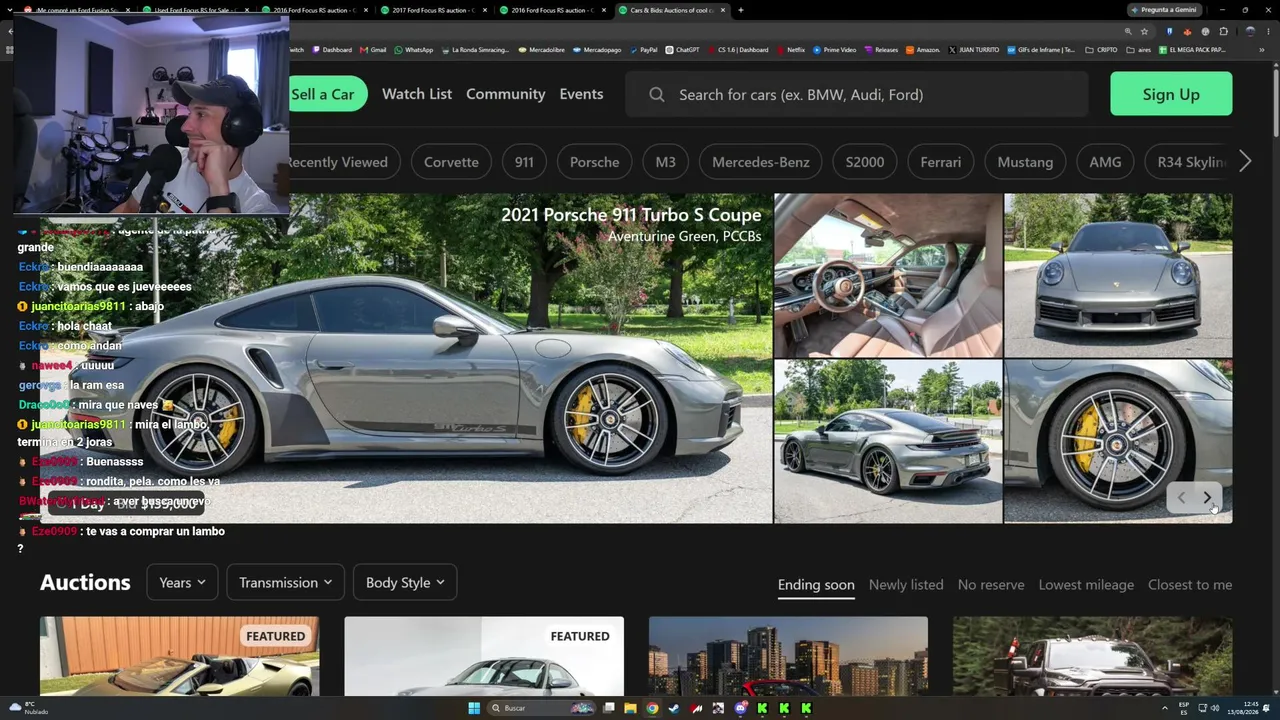Open the Windows Start menu
The image size is (1280, 720).
click(474, 708)
